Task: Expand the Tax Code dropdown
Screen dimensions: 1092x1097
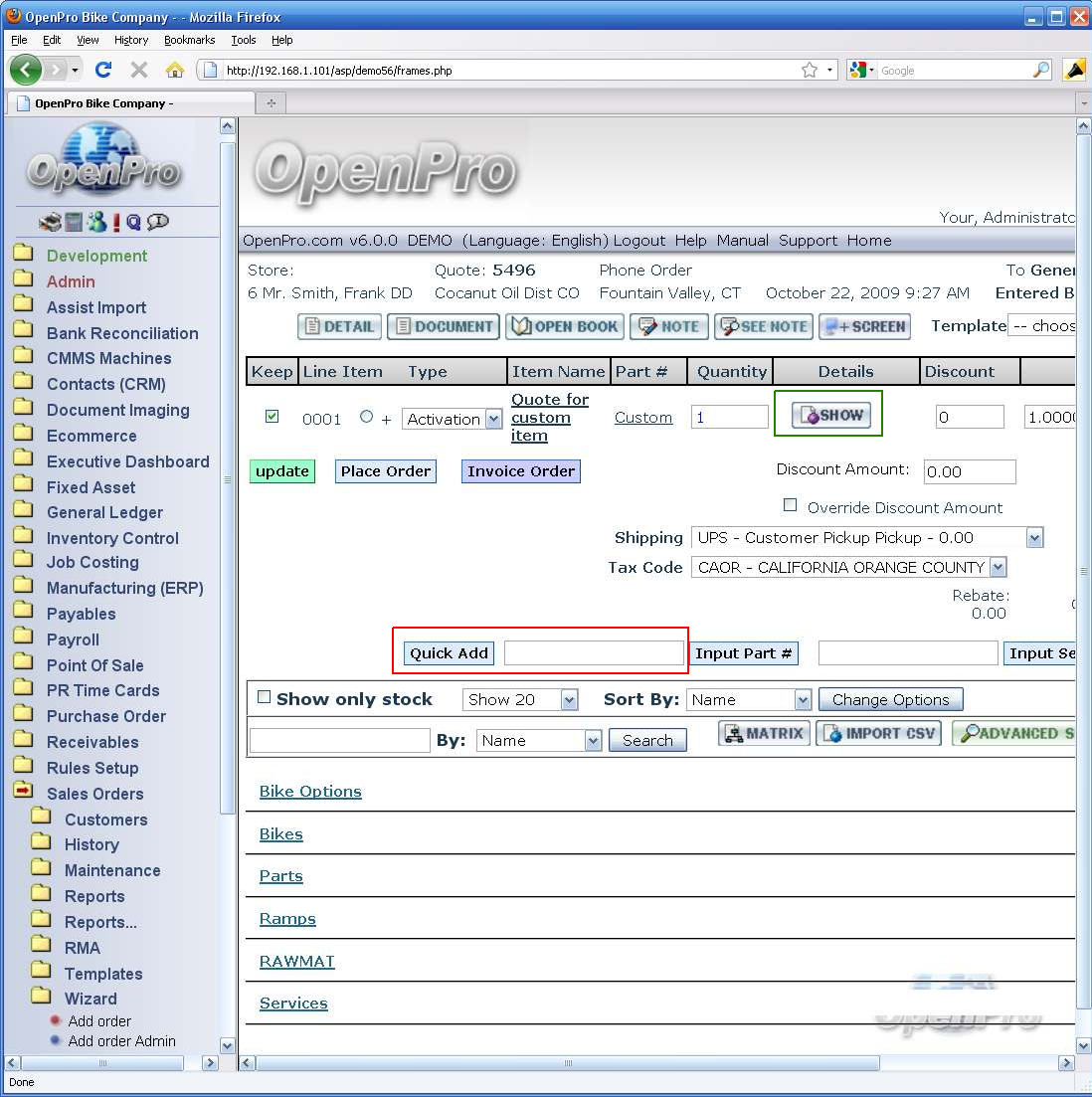Action: pyautogui.click(x=998, y=568)
